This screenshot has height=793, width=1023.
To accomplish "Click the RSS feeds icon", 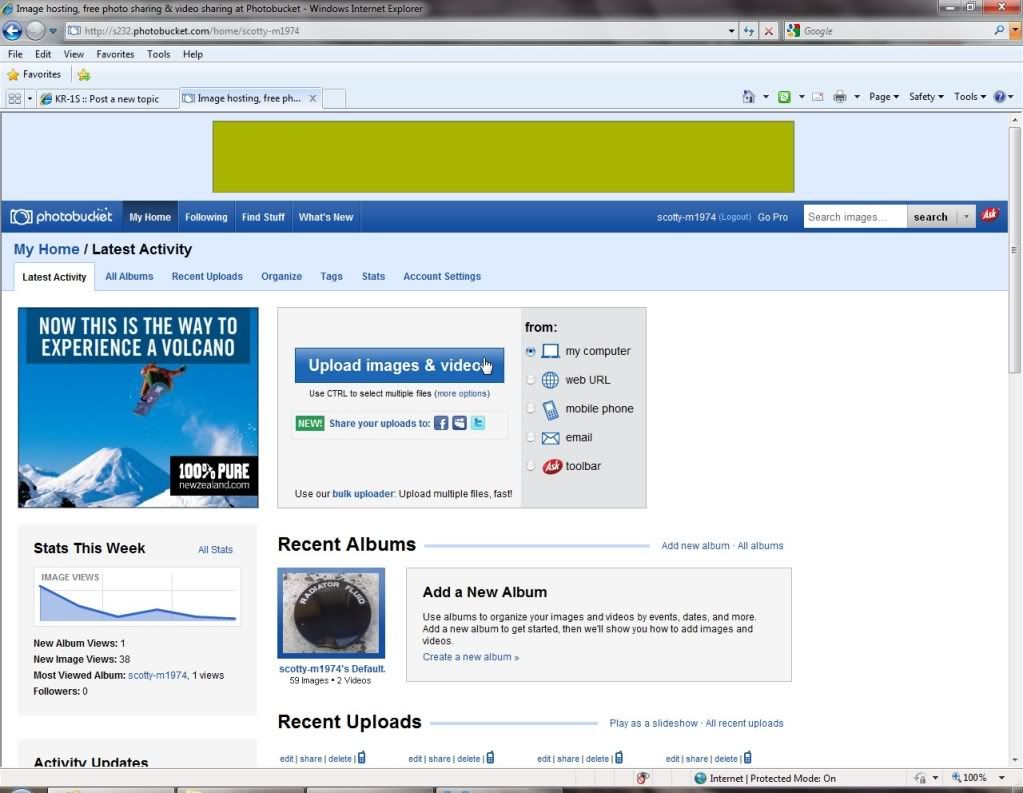I will (x=784, y=97).
